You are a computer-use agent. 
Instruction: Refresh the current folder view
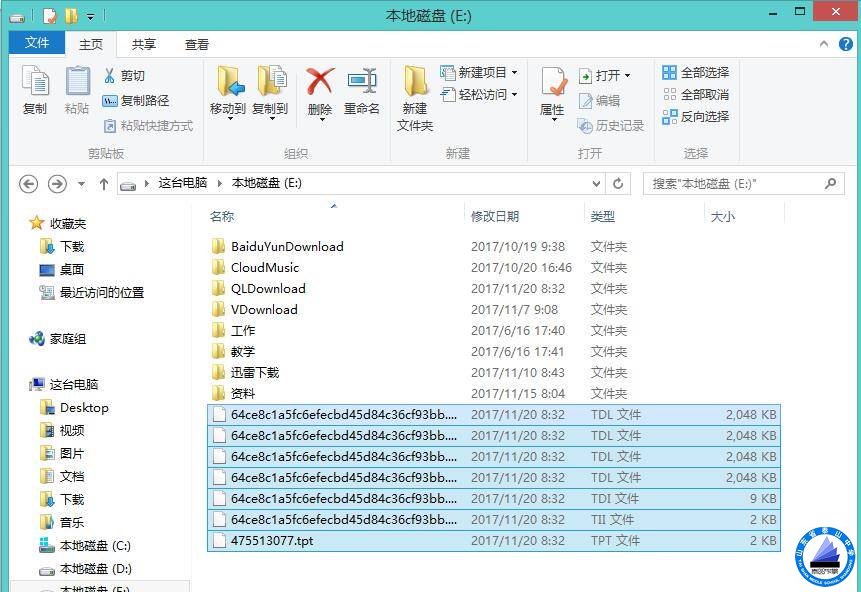pos(618,184)
